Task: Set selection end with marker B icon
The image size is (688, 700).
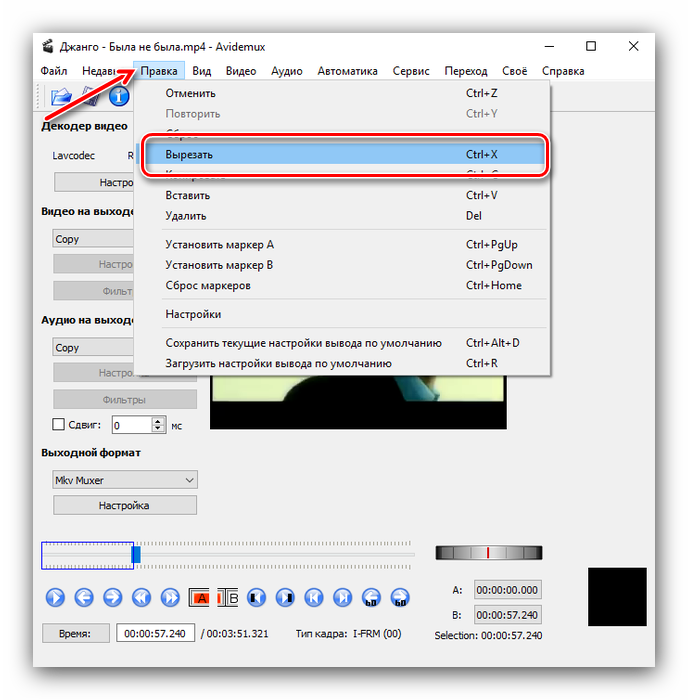Action: pyautogui.click(x=228, y=598)
